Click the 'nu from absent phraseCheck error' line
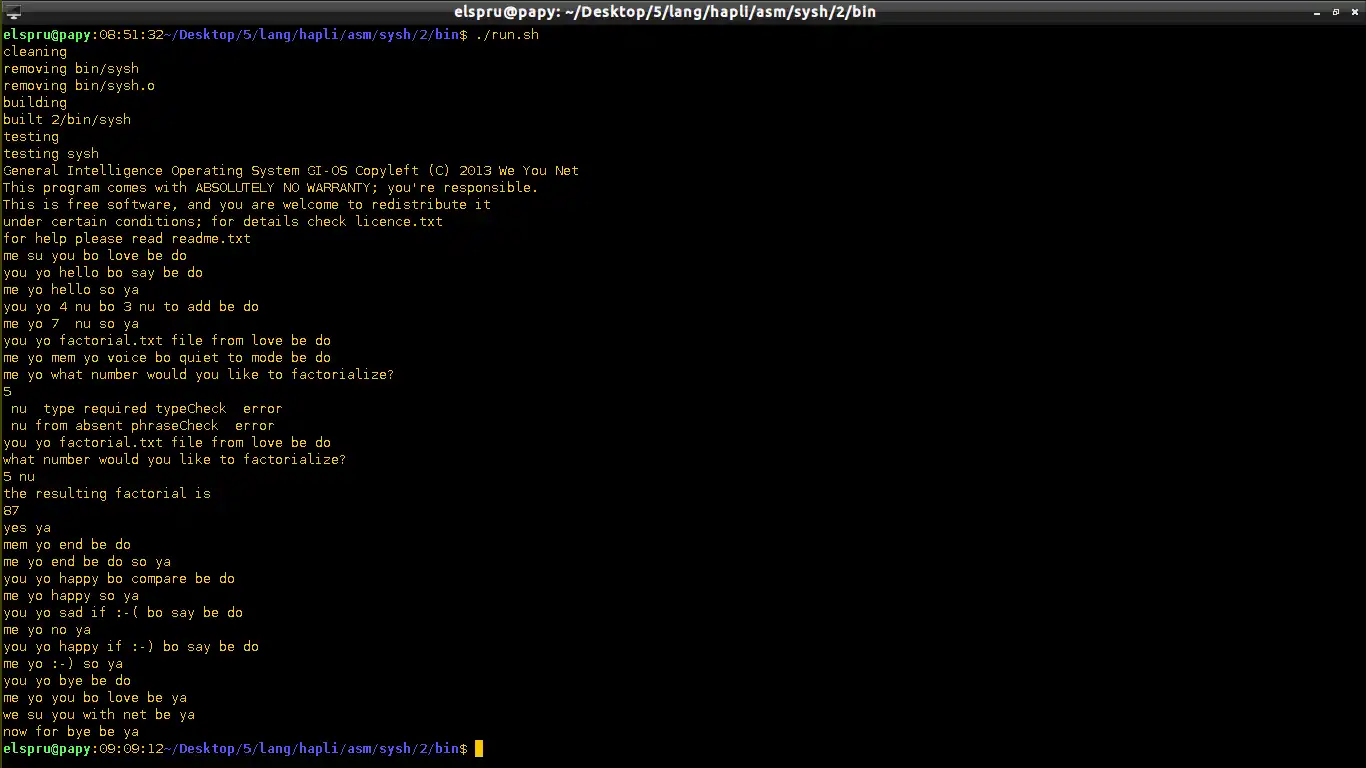 coord(143,426)
